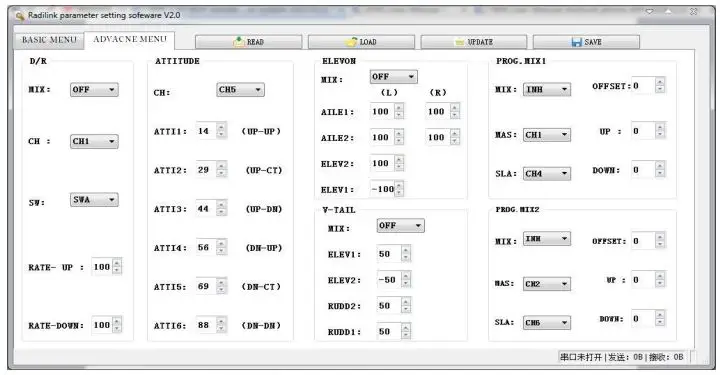Click the ATTI2 value field showing 29
This screenshot has width=720, height=375.
206,170
